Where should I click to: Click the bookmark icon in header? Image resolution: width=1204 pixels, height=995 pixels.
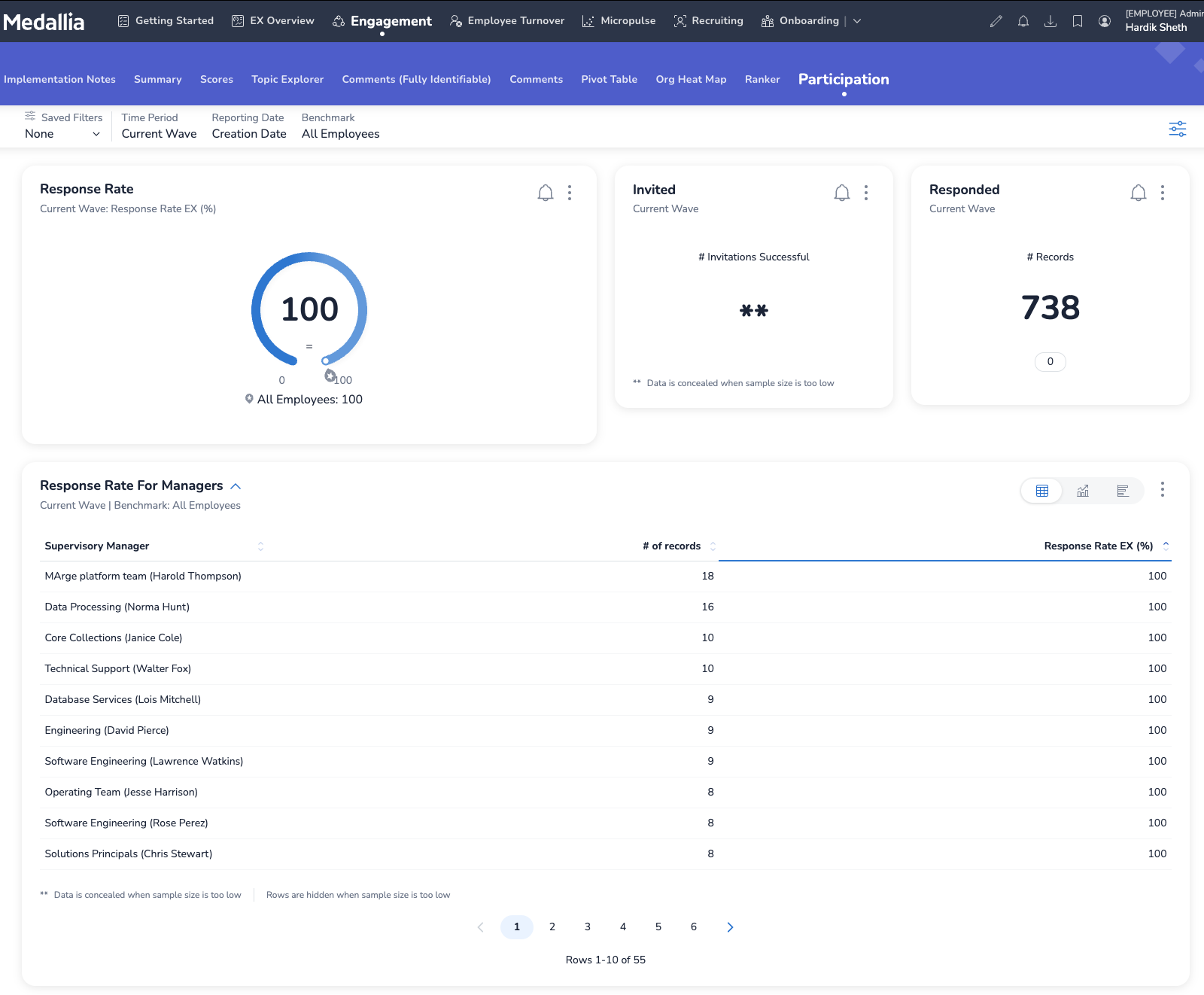point(1077,21)
